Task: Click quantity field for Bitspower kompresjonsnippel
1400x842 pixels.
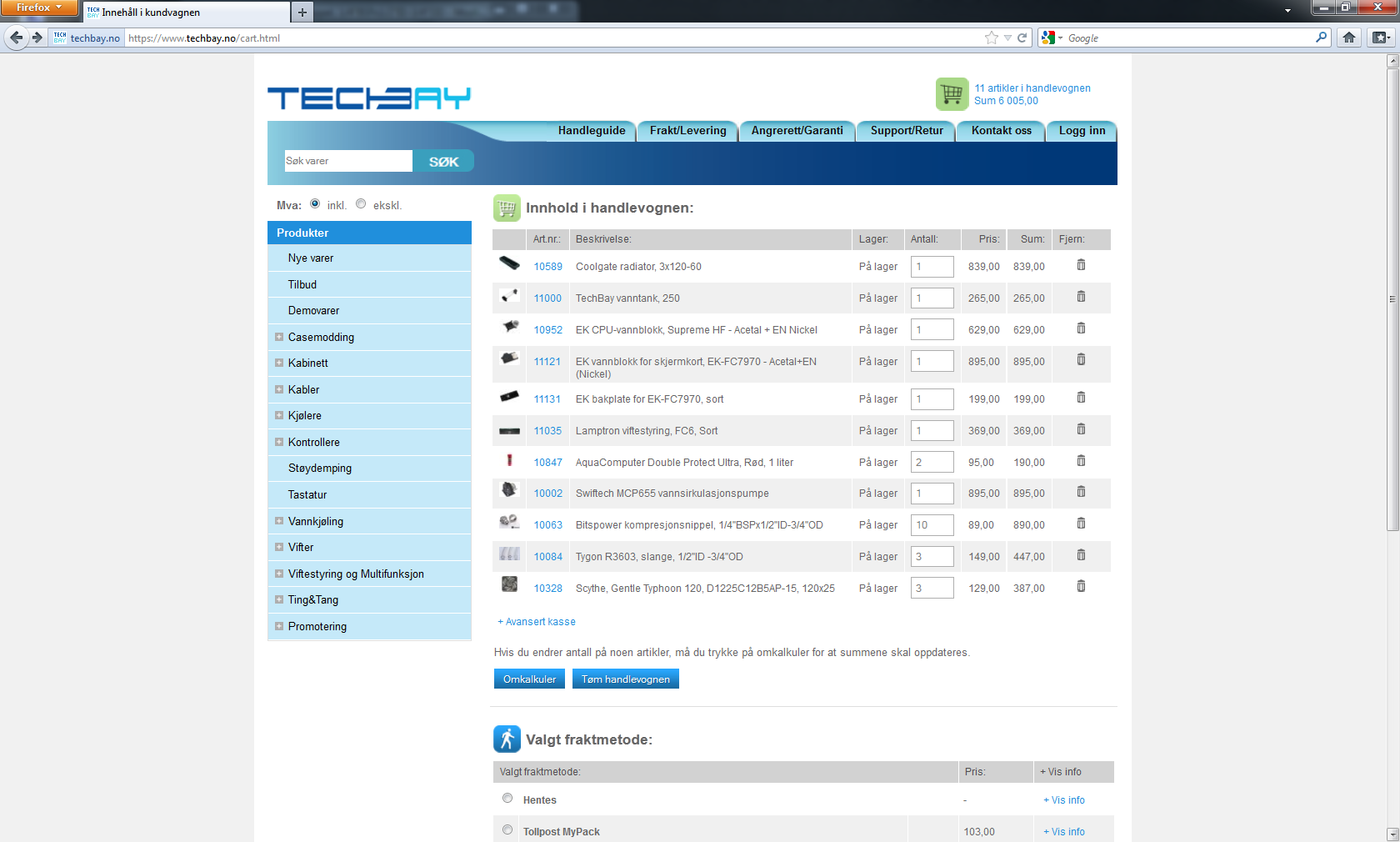Action: click(x=932, y=525)
